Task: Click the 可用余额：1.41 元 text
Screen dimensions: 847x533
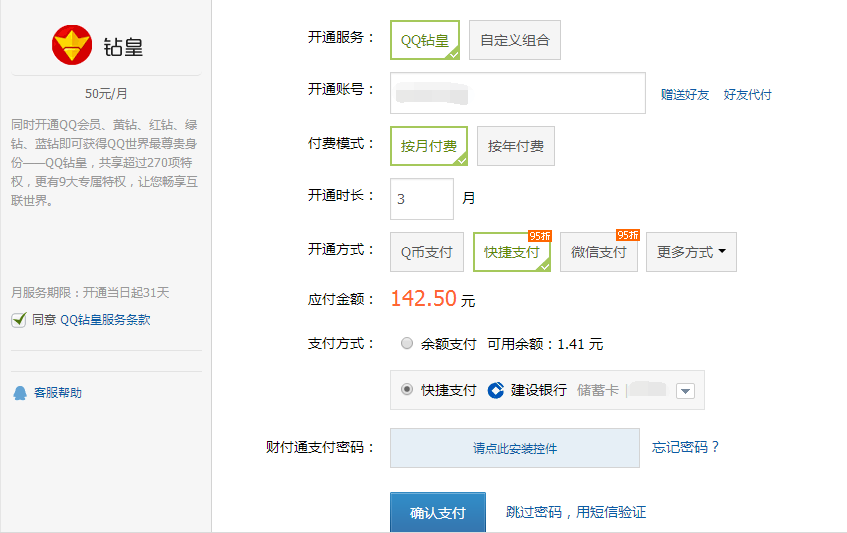Action: [x=545, y=344]
